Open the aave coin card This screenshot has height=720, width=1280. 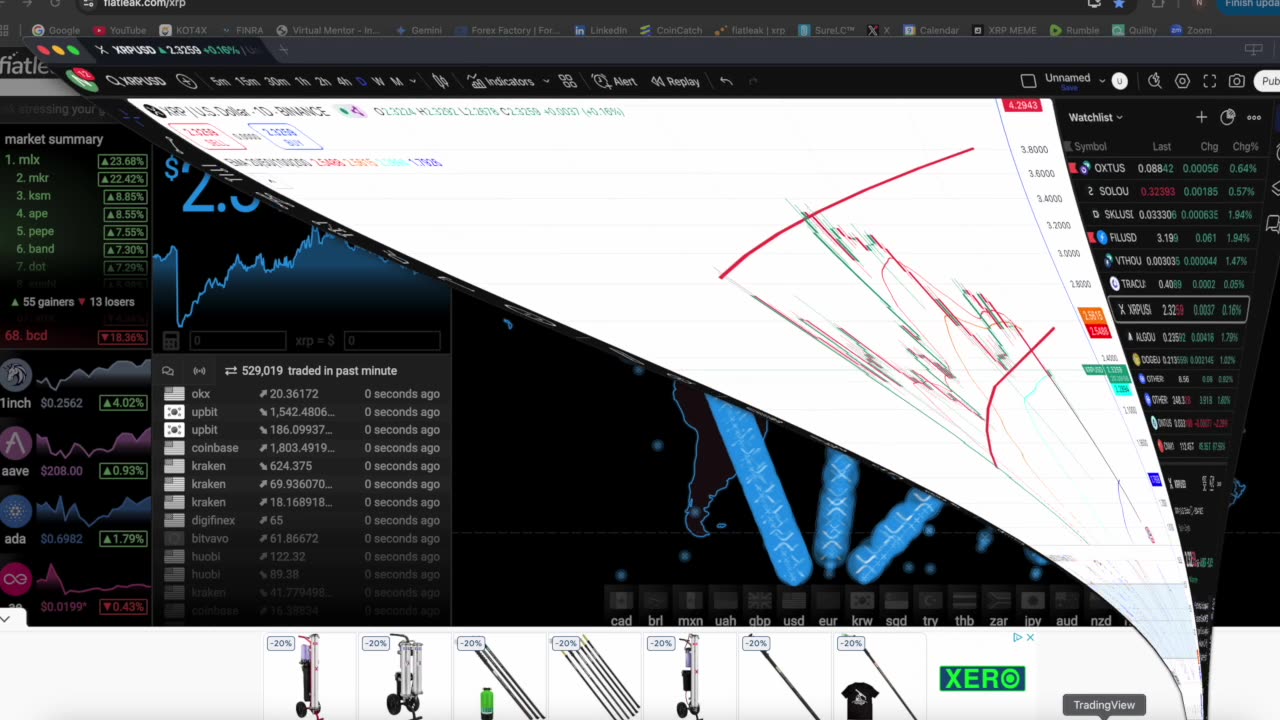pos(75,454)
